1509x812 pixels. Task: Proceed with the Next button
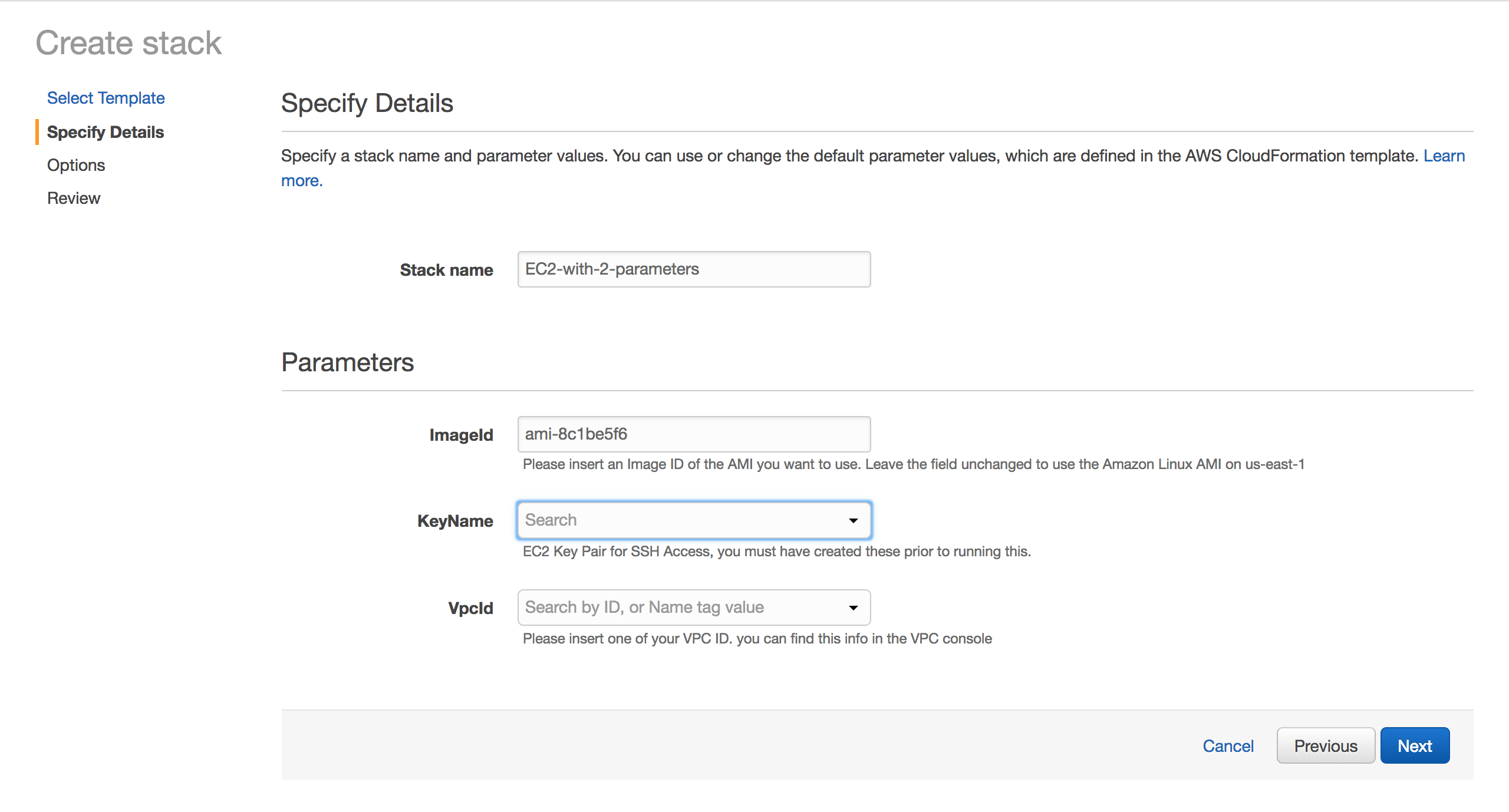coord(1415,745)
